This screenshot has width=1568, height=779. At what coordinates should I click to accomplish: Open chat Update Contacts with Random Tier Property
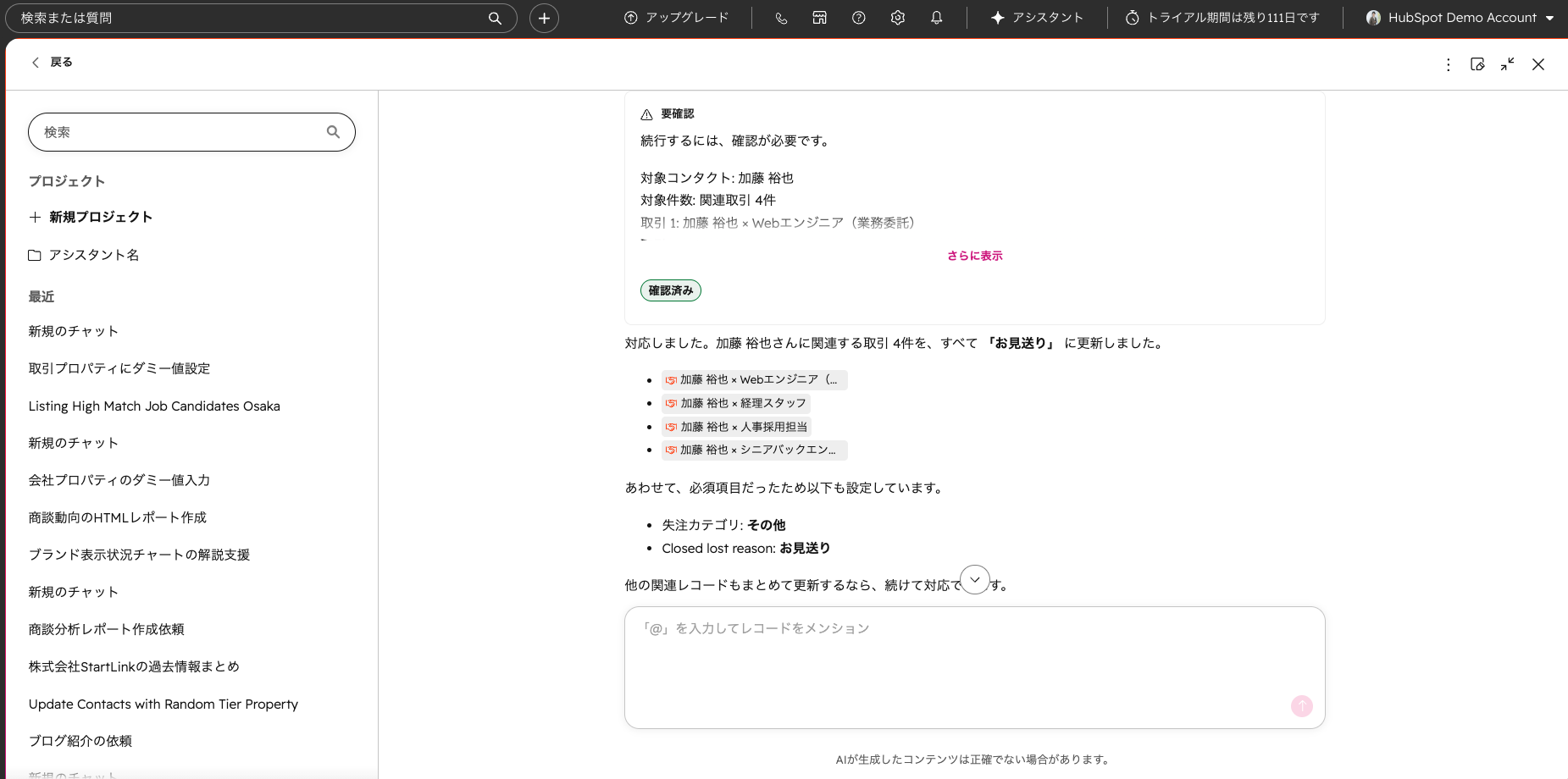[x=163, y=704]
